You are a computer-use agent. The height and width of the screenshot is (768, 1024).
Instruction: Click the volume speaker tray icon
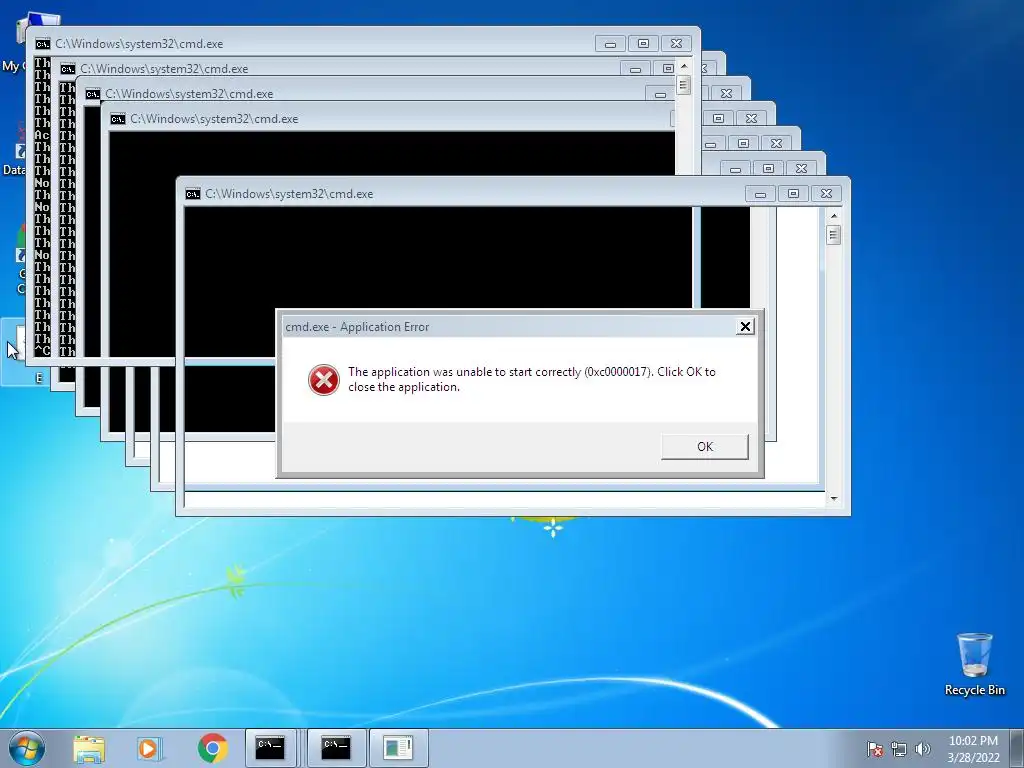click(x=923, y=749)
